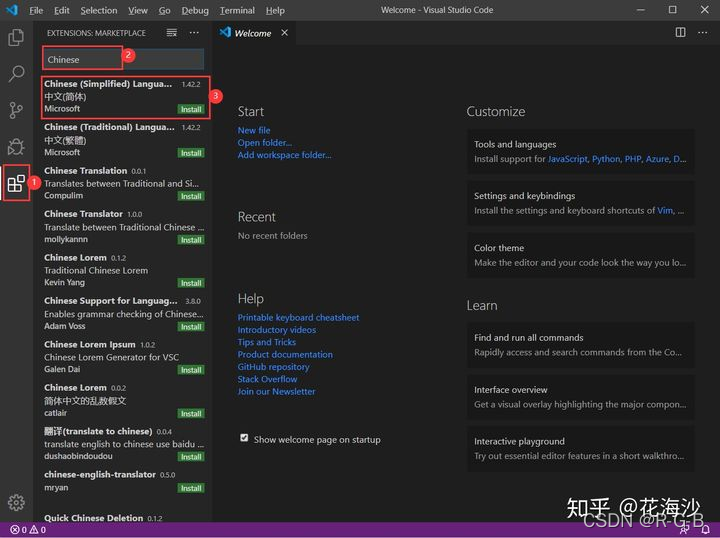Select the Welcome editor tab
720x538 pixels.
[253, 33]
